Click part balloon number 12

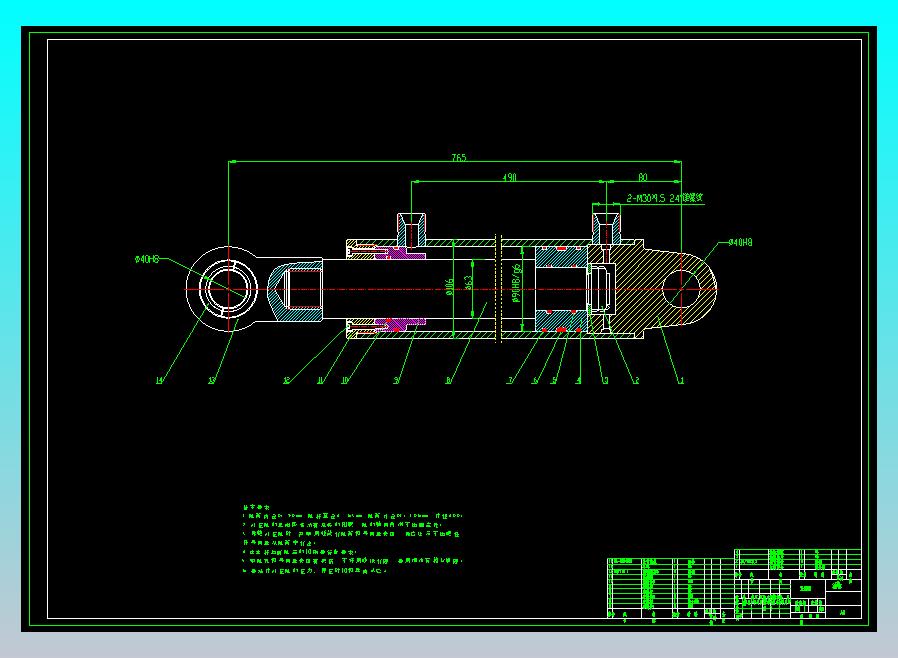click(286, 380)
